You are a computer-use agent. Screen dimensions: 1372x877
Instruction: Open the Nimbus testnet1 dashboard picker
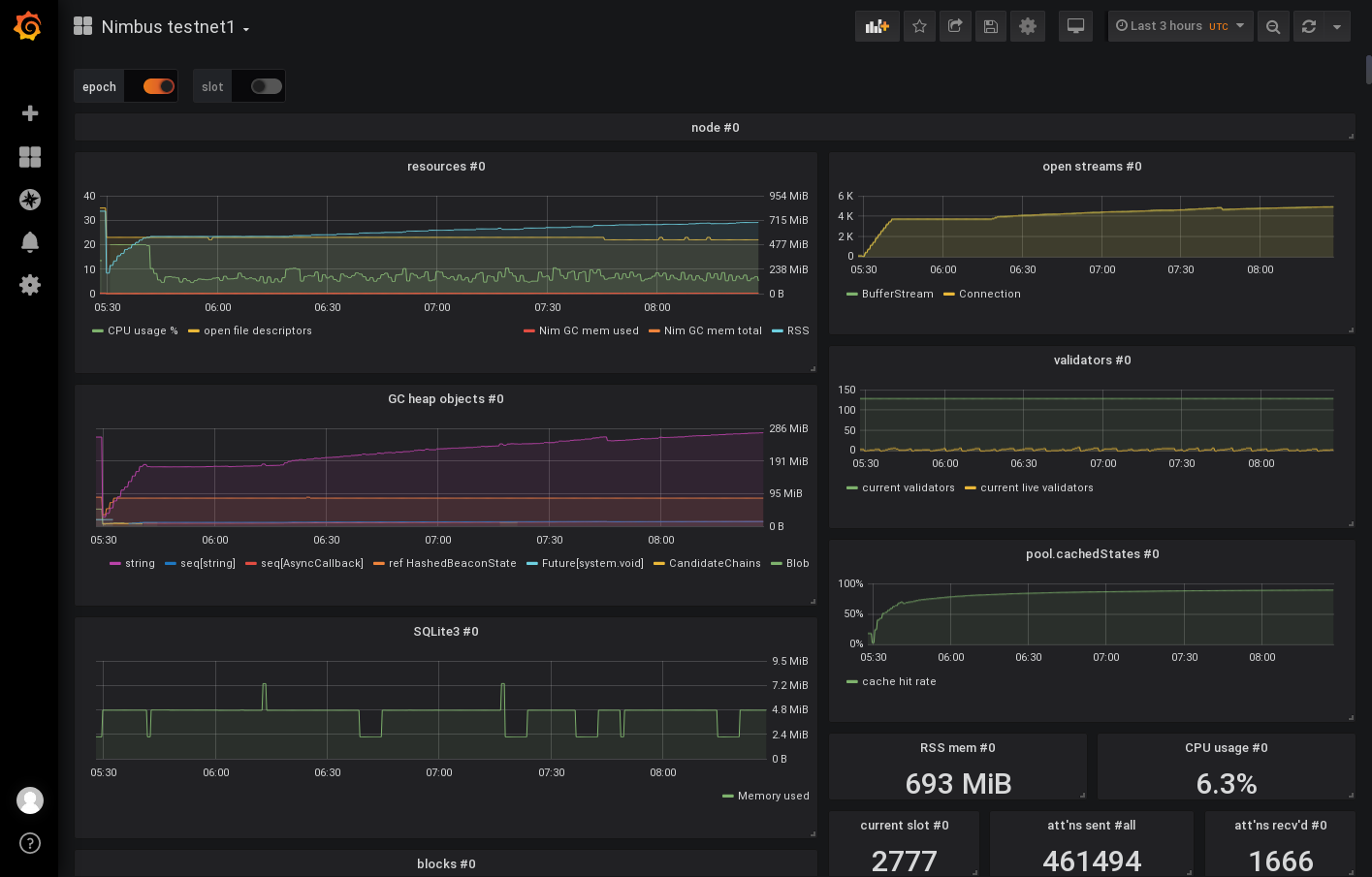[175, 27]
